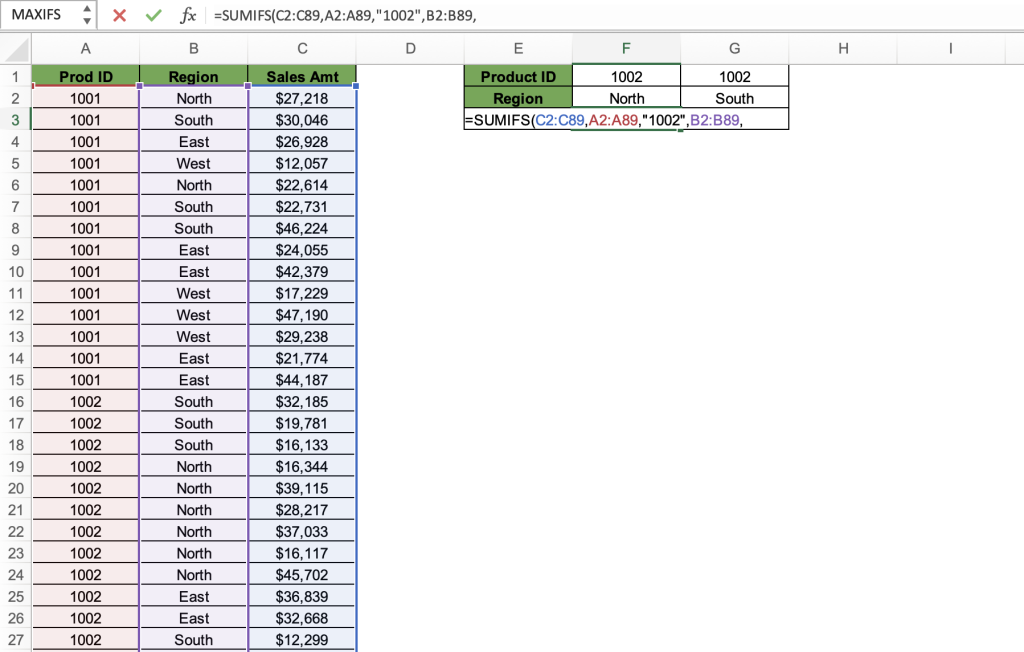Click the down arrow beside the Name Box

tap(86, 20)
